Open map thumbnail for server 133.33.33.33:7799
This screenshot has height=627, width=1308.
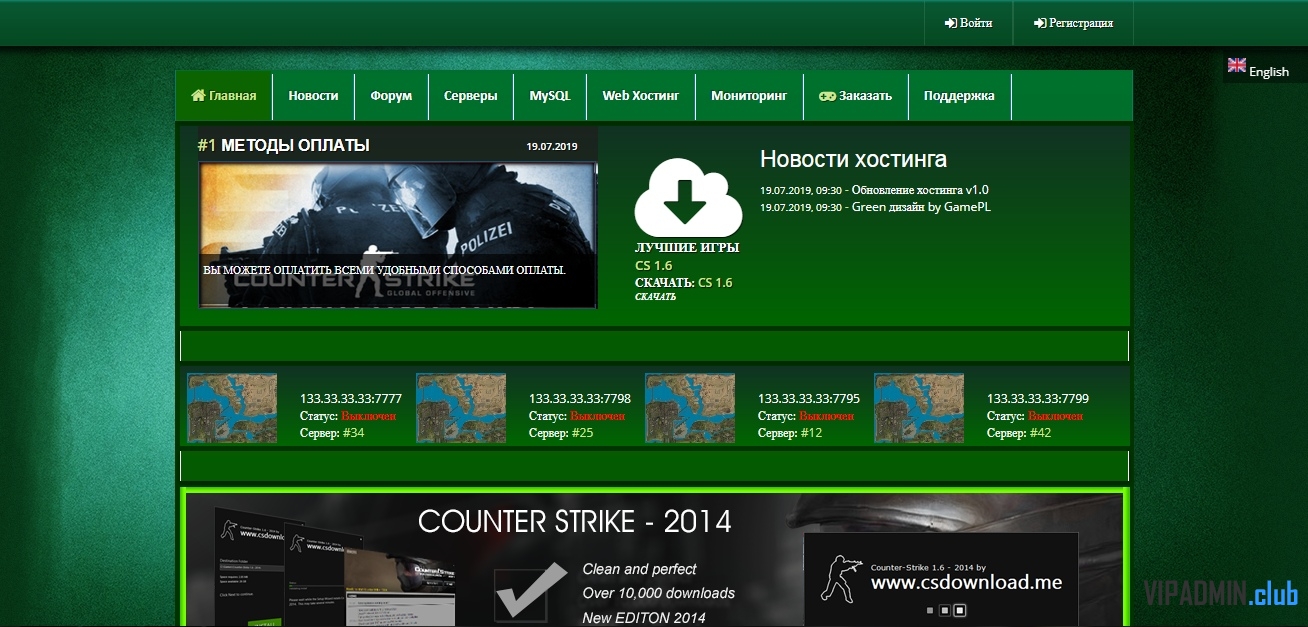tap(919, 408)
